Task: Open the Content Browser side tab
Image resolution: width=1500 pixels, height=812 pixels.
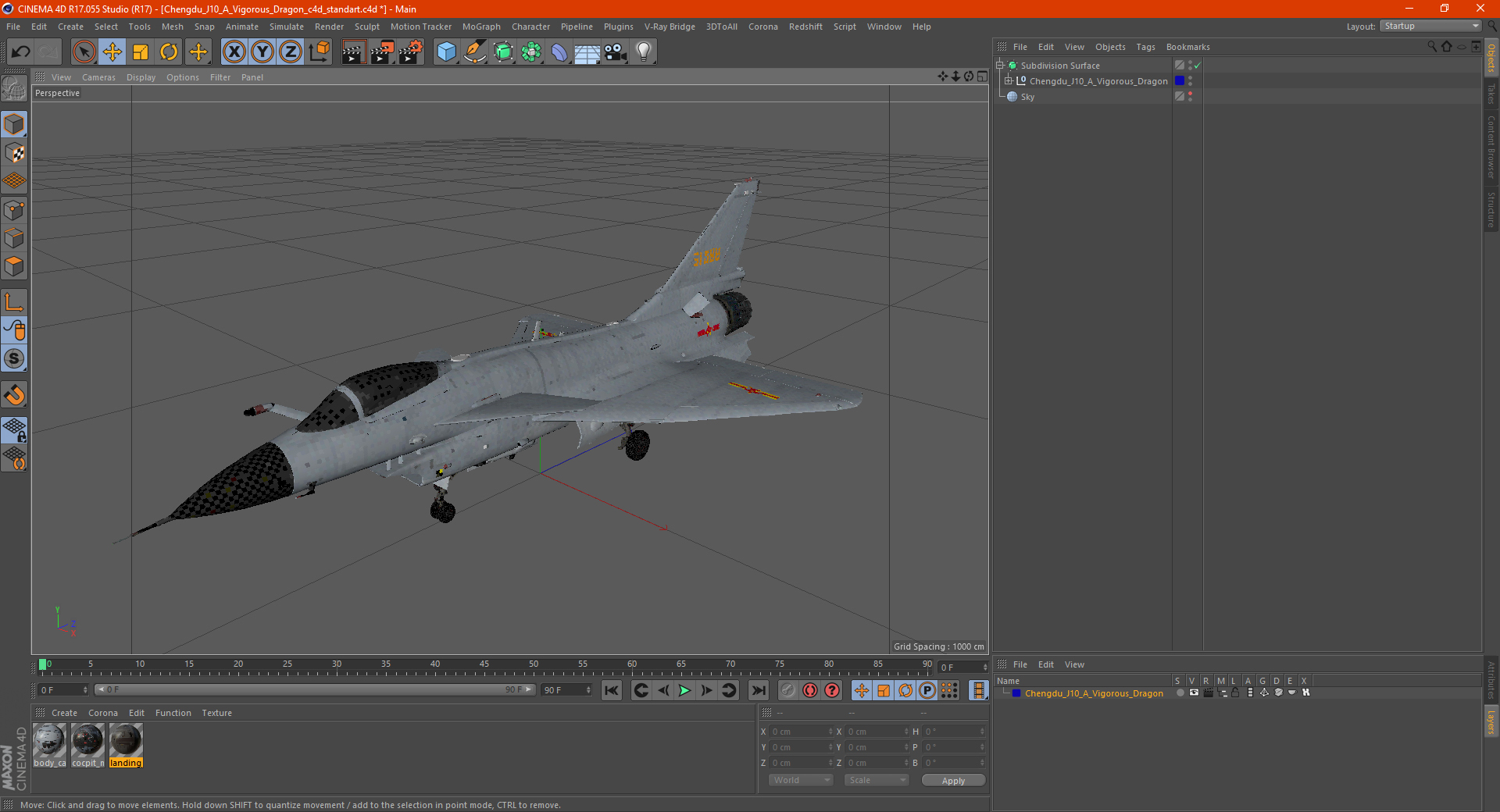Action: tap(1491, 146)
